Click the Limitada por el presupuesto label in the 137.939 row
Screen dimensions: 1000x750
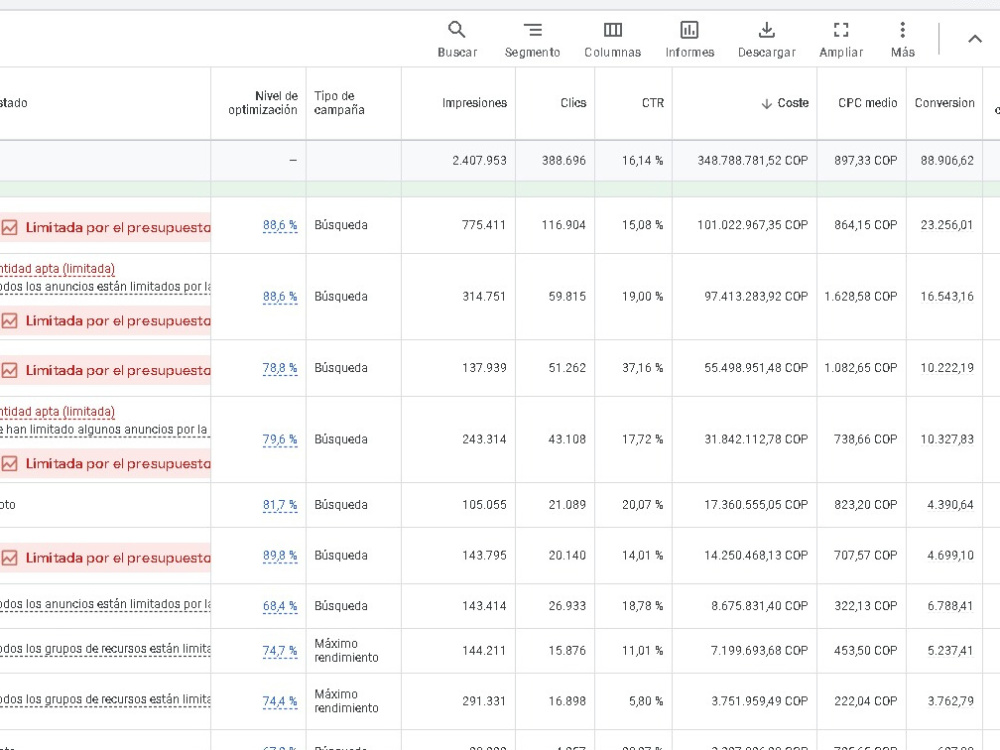click(118, 370)
